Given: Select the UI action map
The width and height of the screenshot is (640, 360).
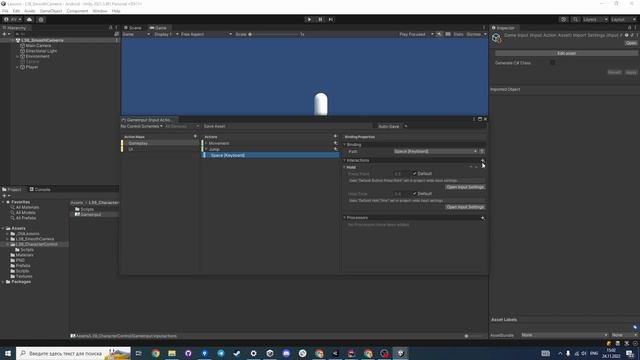Looking at the screenshot, I should [160, 149].
